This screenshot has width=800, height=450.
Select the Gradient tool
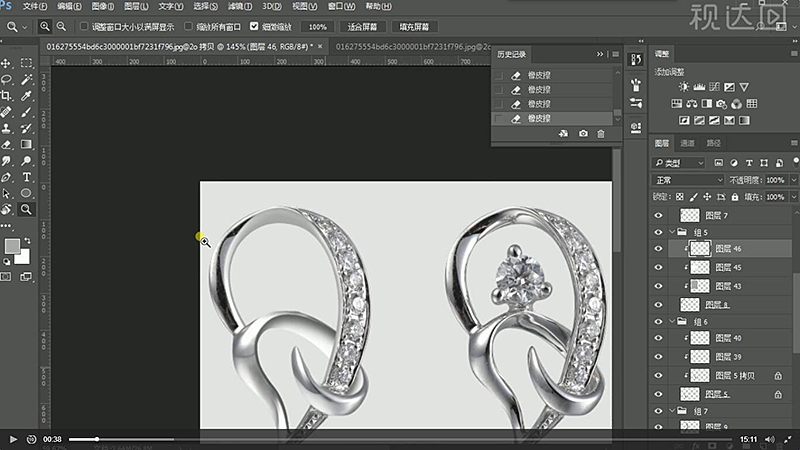(26, 145)
